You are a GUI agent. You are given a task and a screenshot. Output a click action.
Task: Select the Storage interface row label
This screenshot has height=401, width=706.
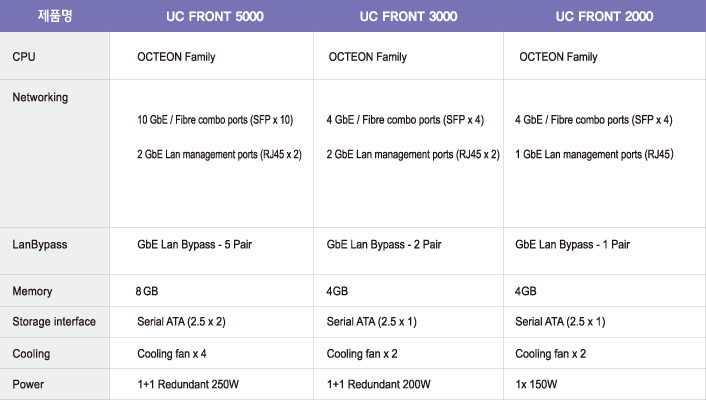coord(54,322)
